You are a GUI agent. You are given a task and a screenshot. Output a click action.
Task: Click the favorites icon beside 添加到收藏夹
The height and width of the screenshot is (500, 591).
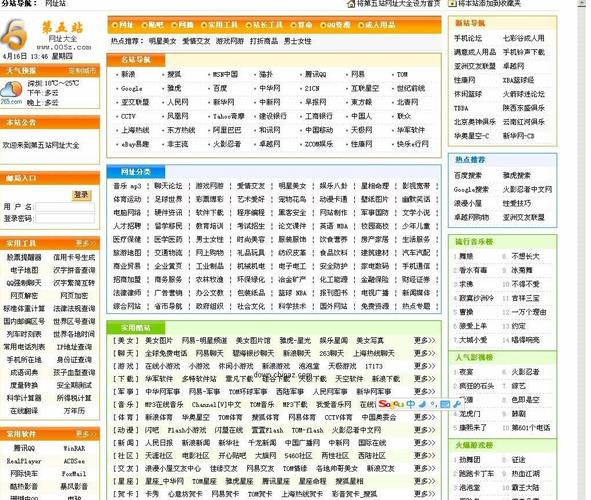point(452,3)
